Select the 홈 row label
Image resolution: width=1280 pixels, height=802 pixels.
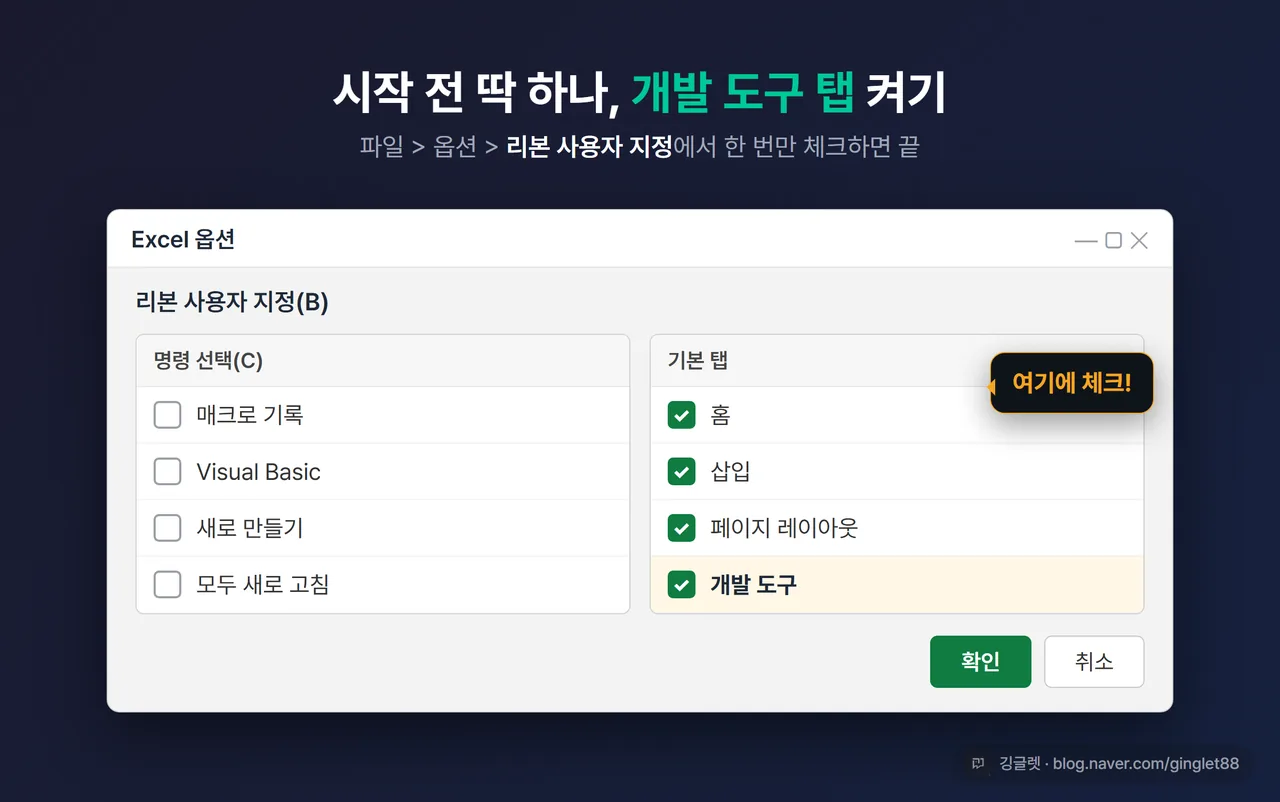720,415
